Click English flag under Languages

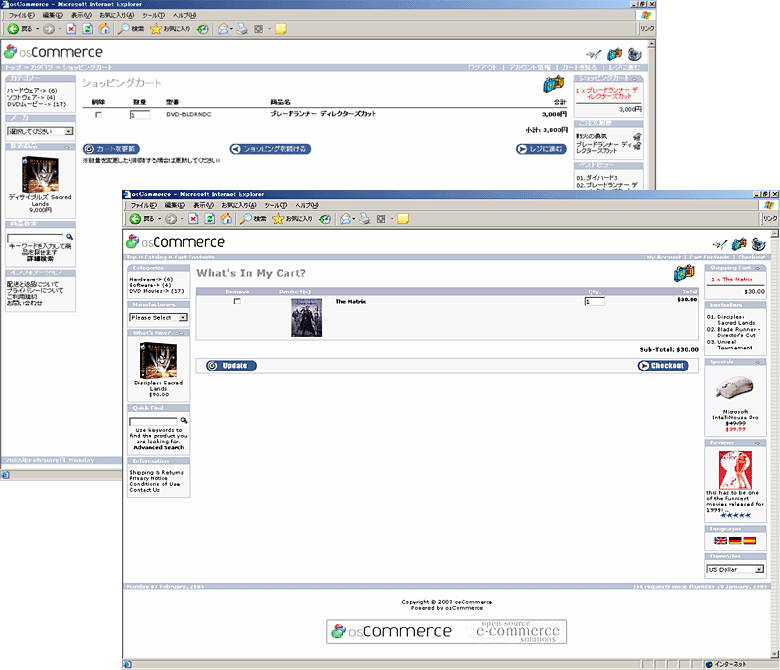coord(720,541)
